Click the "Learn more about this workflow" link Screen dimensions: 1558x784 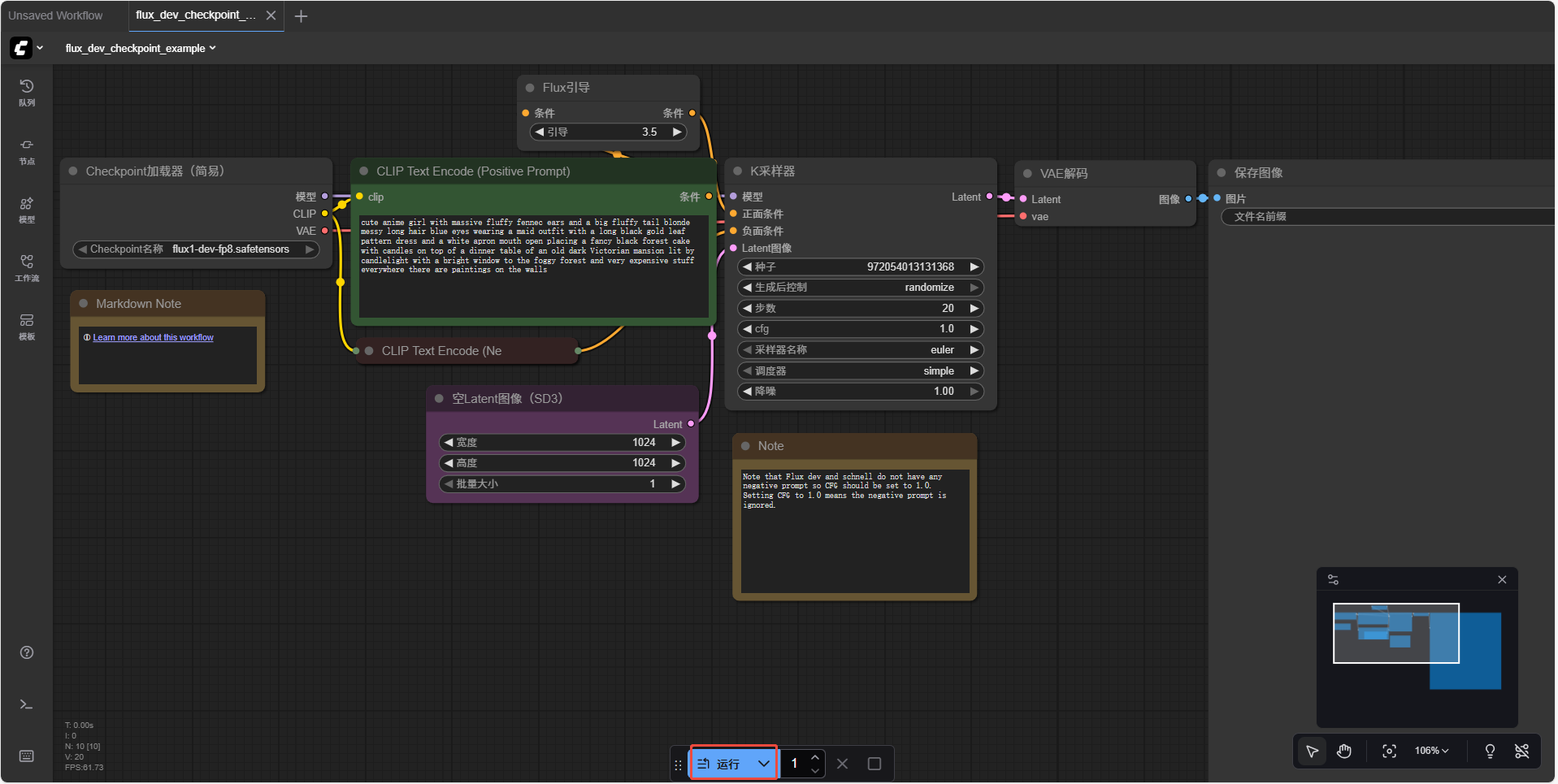(153, 338)
